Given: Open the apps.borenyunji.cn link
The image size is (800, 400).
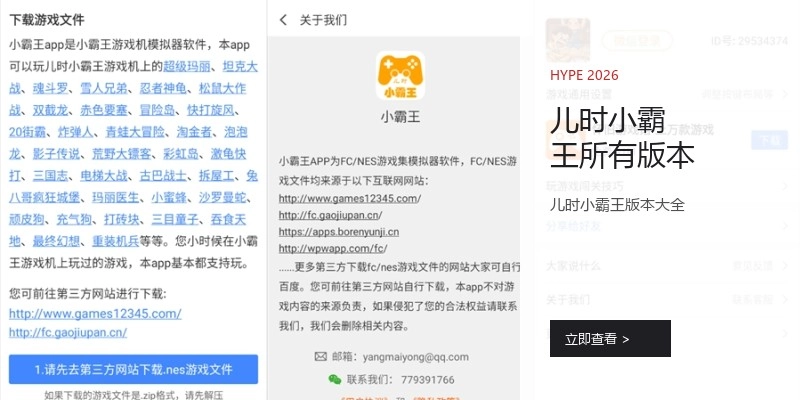Looking at the screenshot, I should point(339,232).
